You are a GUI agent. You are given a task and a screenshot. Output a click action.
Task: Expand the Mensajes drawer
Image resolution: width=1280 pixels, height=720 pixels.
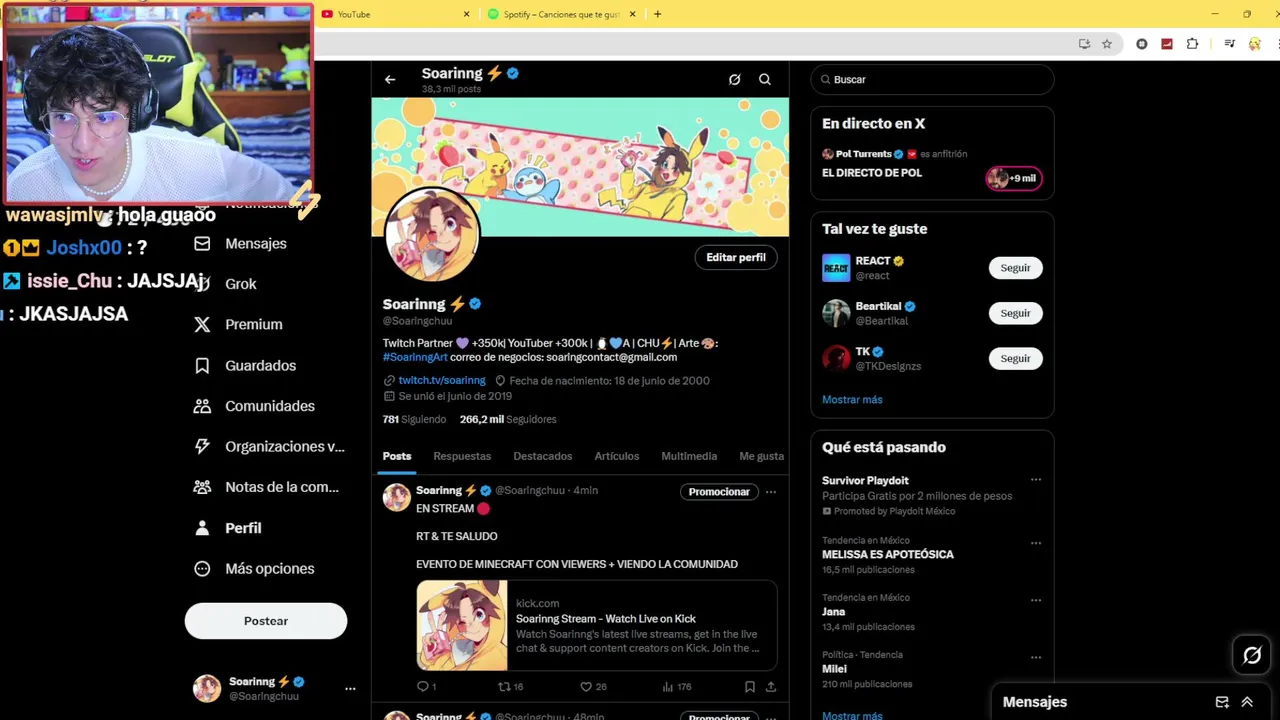coord(1247,703)
